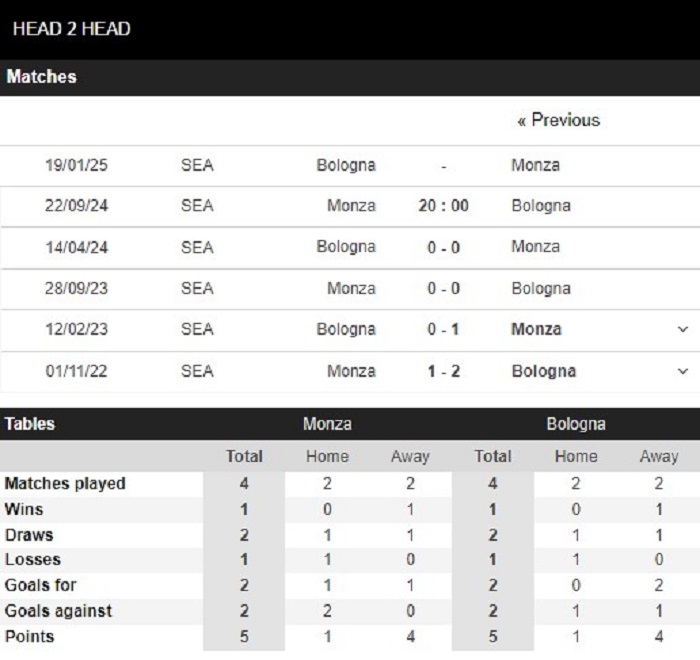View the 0 - 0 score from 28/09/23
This screenshot has width=700, height=660.
(443, 288)
